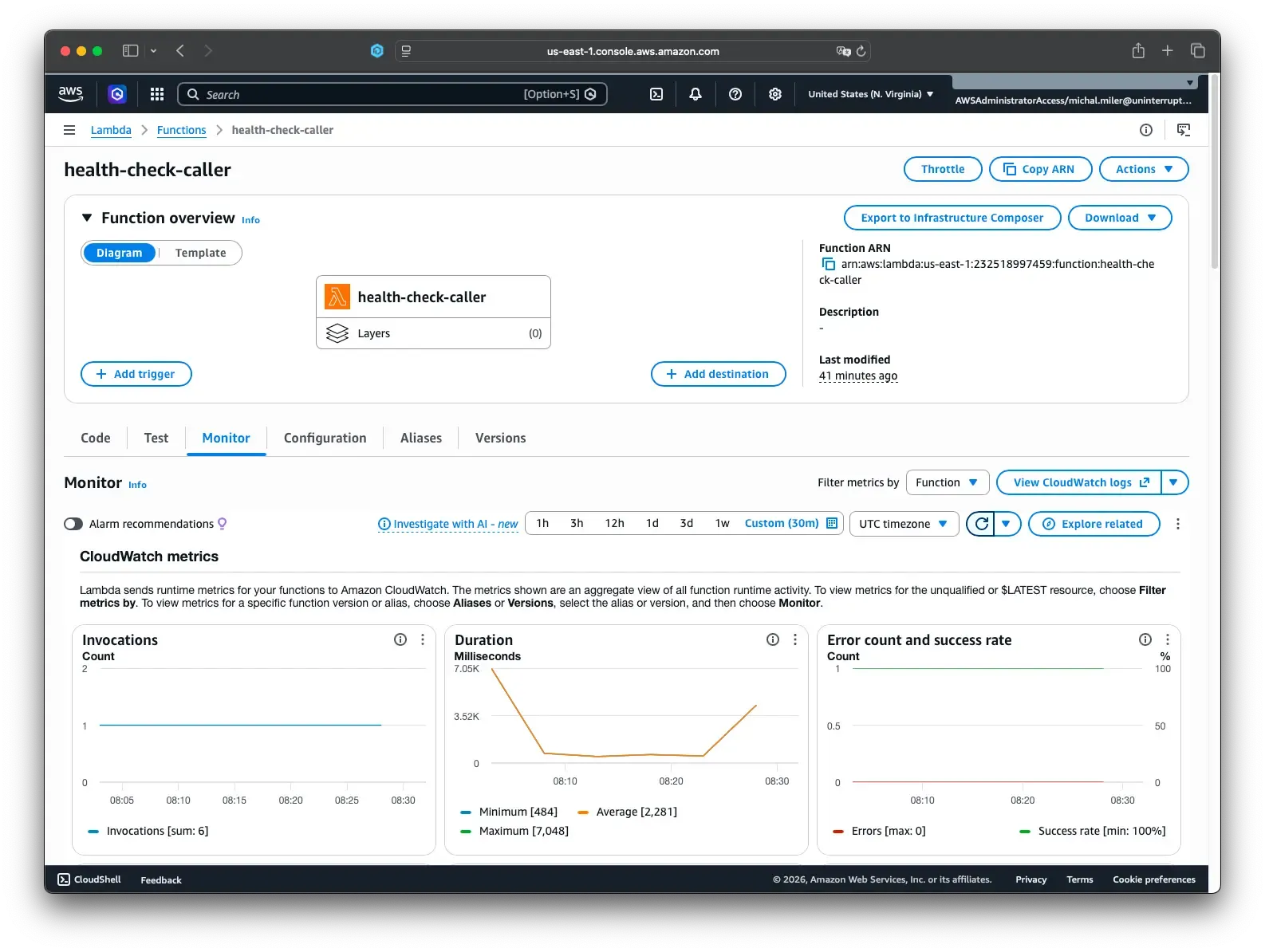The width and height of the screenshot is (1265, 952).
Task: Click the Lambda function icon in diagram
Action: (337, 297)
